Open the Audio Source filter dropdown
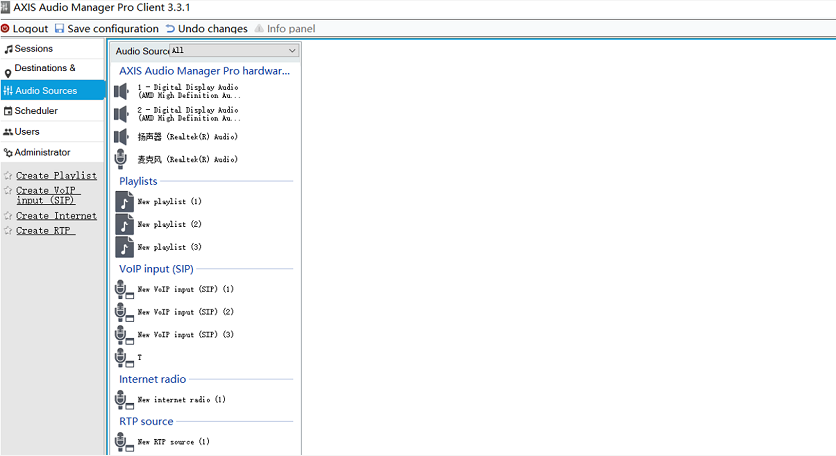The image size is (836, 456). 234,51
